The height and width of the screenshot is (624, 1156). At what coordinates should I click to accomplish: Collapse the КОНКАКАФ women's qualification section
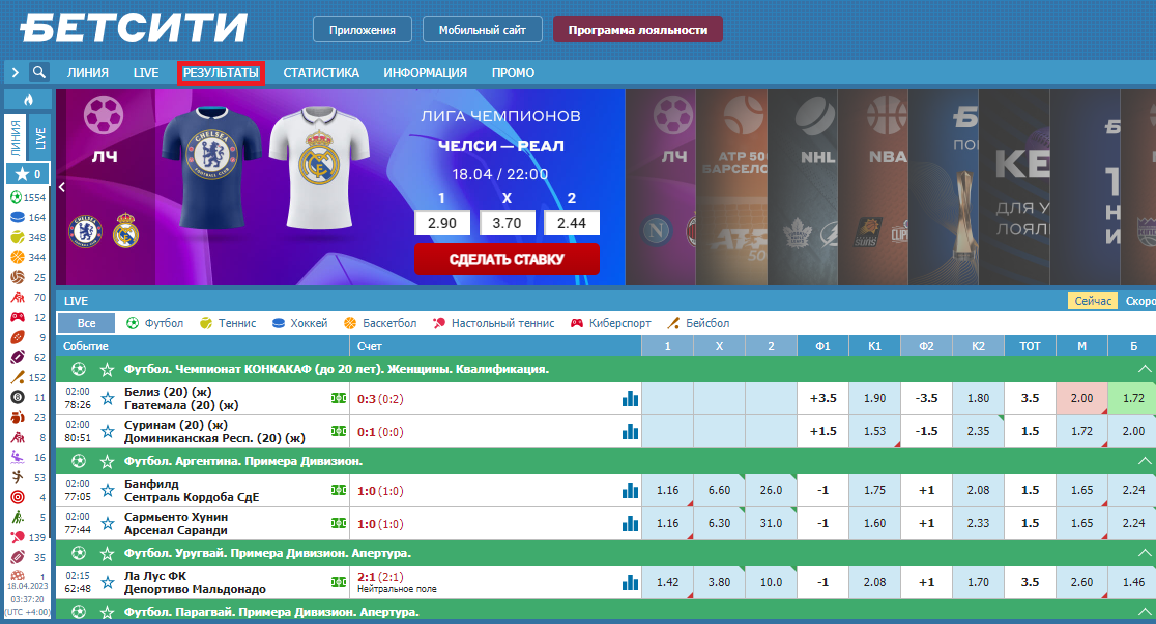point(1144,369)
